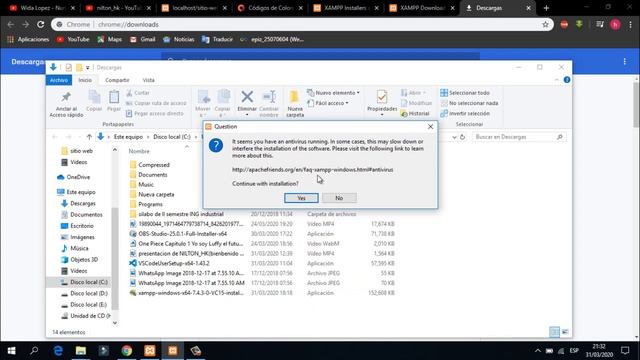Click Este equipo in the address path

[128, 137]
